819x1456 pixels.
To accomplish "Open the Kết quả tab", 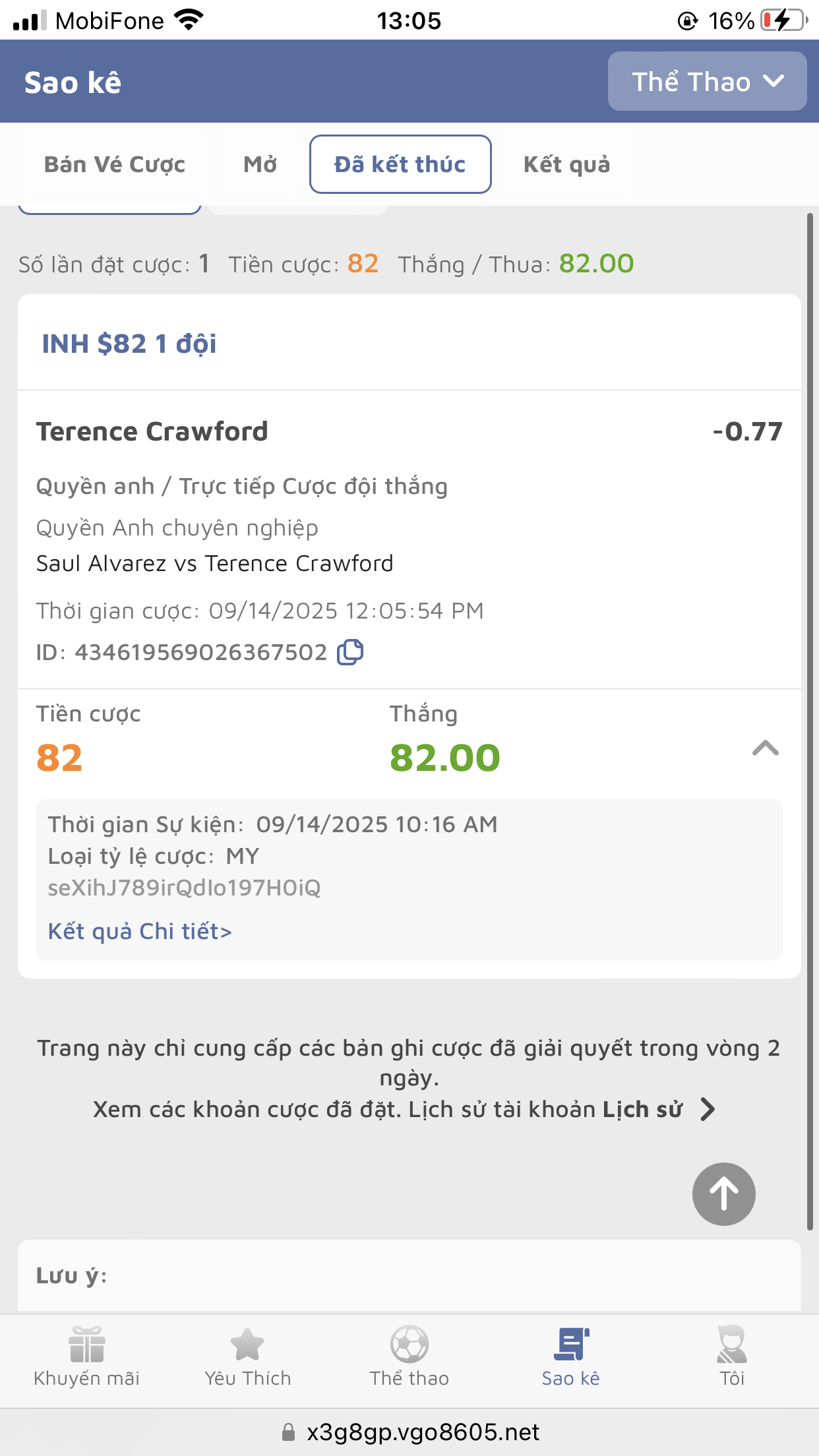I will coord(567,164).
